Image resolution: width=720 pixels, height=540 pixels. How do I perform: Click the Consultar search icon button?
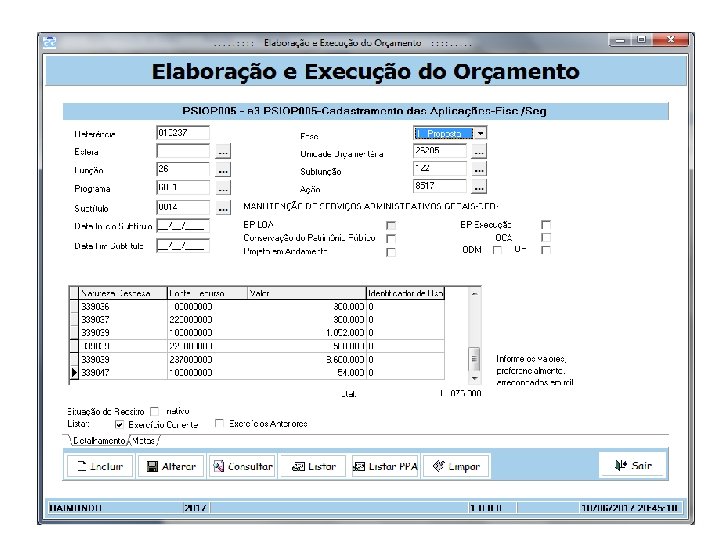coord(242,467)
